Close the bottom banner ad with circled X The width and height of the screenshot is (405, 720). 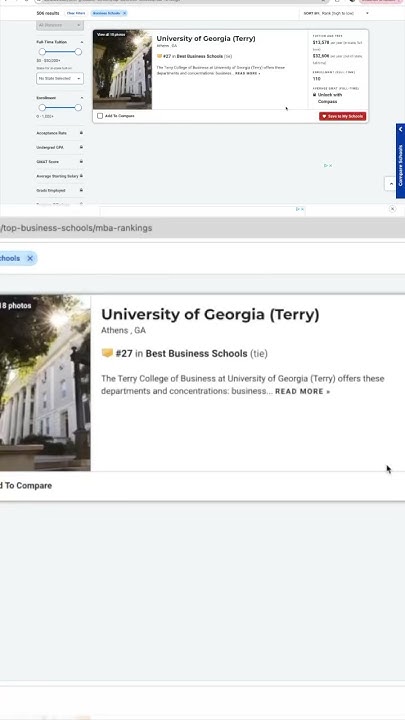click(392, 208)
